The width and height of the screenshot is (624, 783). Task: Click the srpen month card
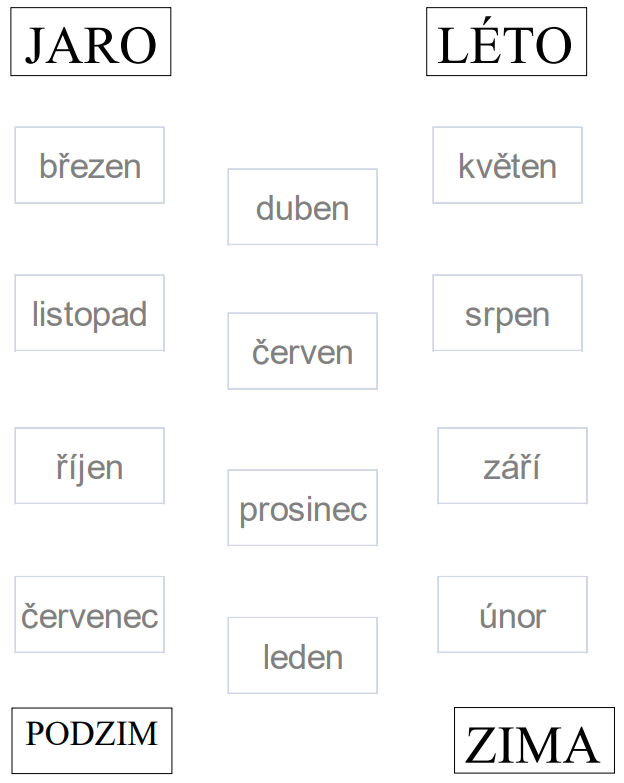pos(507,313)
